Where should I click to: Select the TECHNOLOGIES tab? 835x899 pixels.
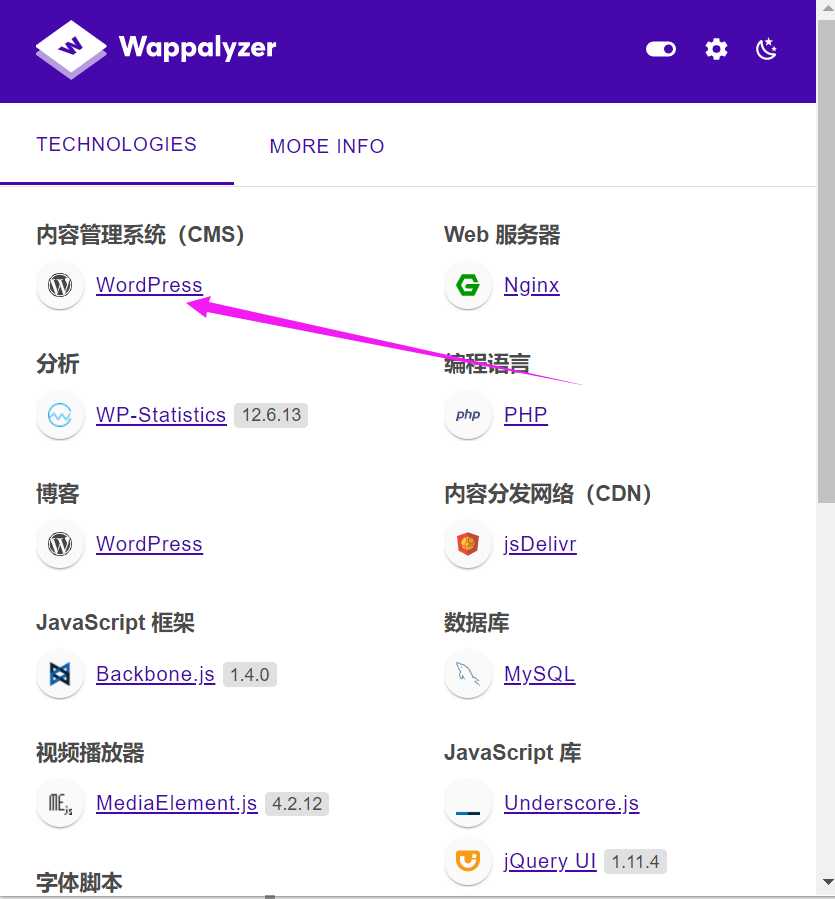point(116,144)
